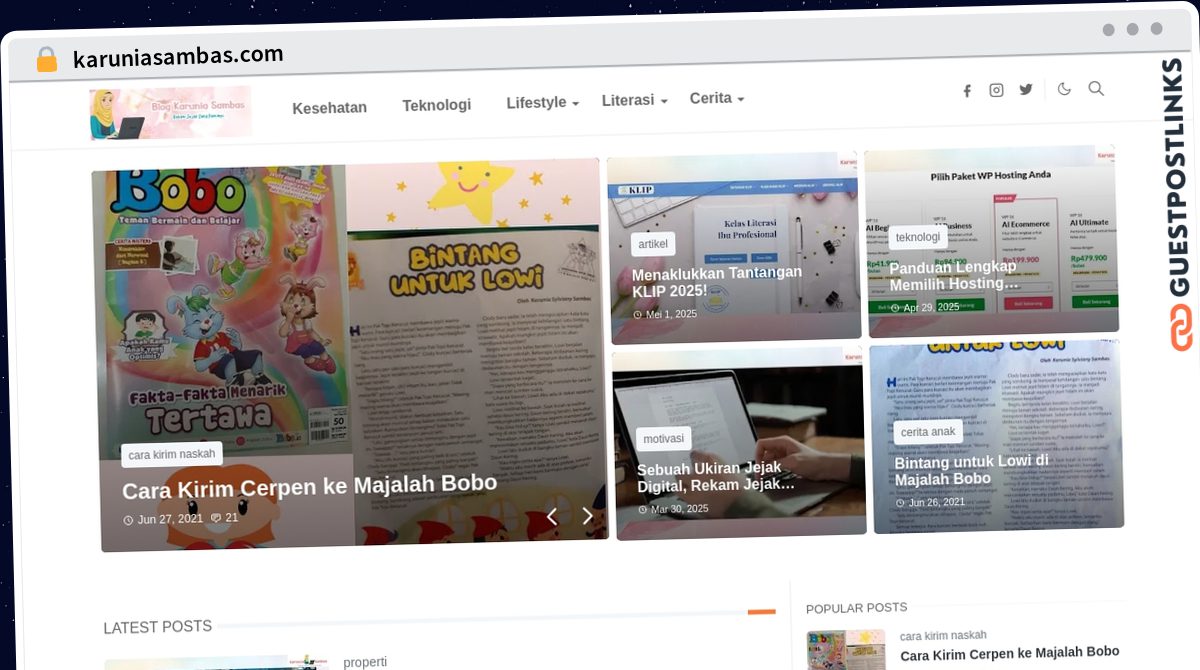Expand the Literasi dropdown menu
This screenshot has width=1200, height=670.
pos(634,100)
